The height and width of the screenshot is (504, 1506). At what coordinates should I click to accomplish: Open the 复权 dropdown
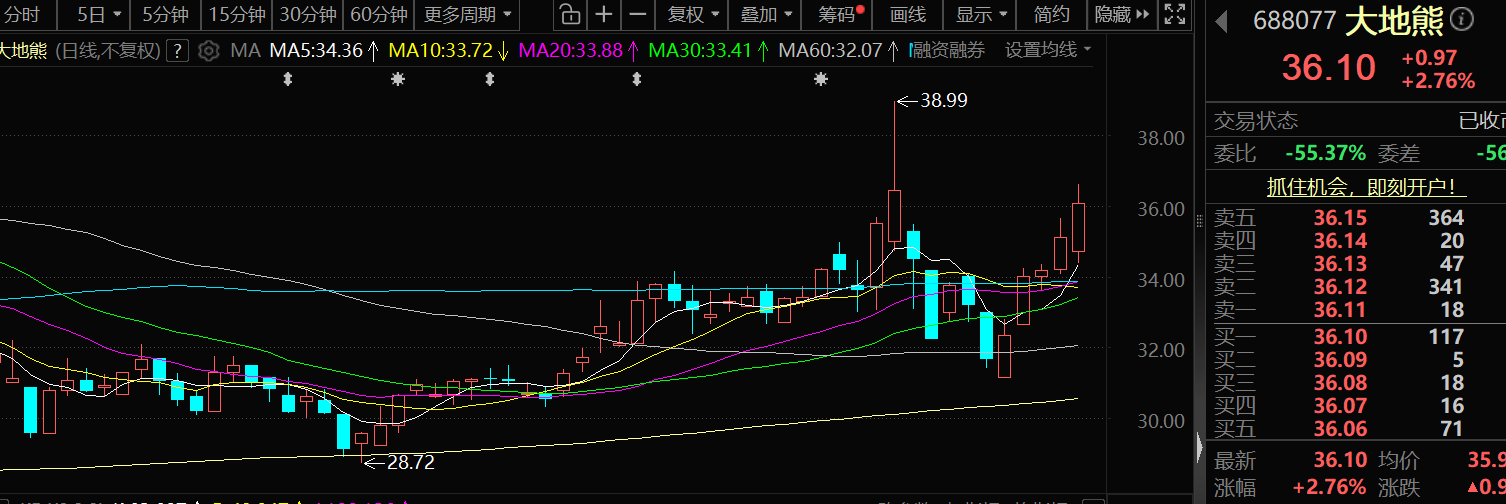[691, 14]
